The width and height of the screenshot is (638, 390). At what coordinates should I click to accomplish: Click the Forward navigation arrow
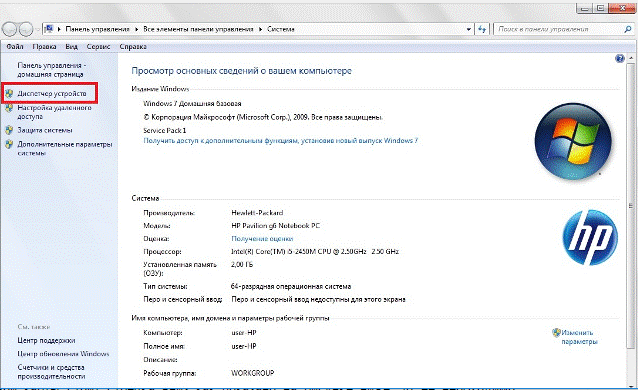tap(26, 29)
